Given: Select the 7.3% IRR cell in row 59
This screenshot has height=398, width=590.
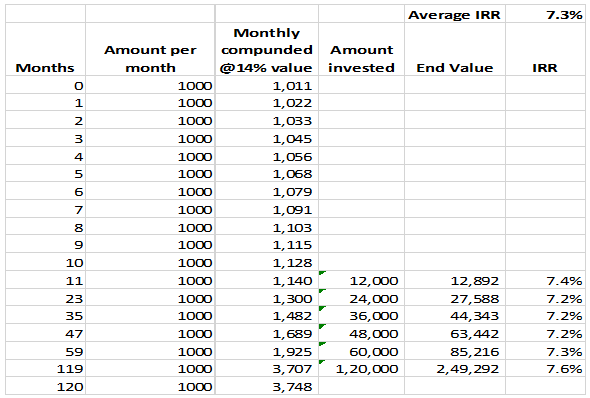Looking at the screenshot, I should [545, 351].
